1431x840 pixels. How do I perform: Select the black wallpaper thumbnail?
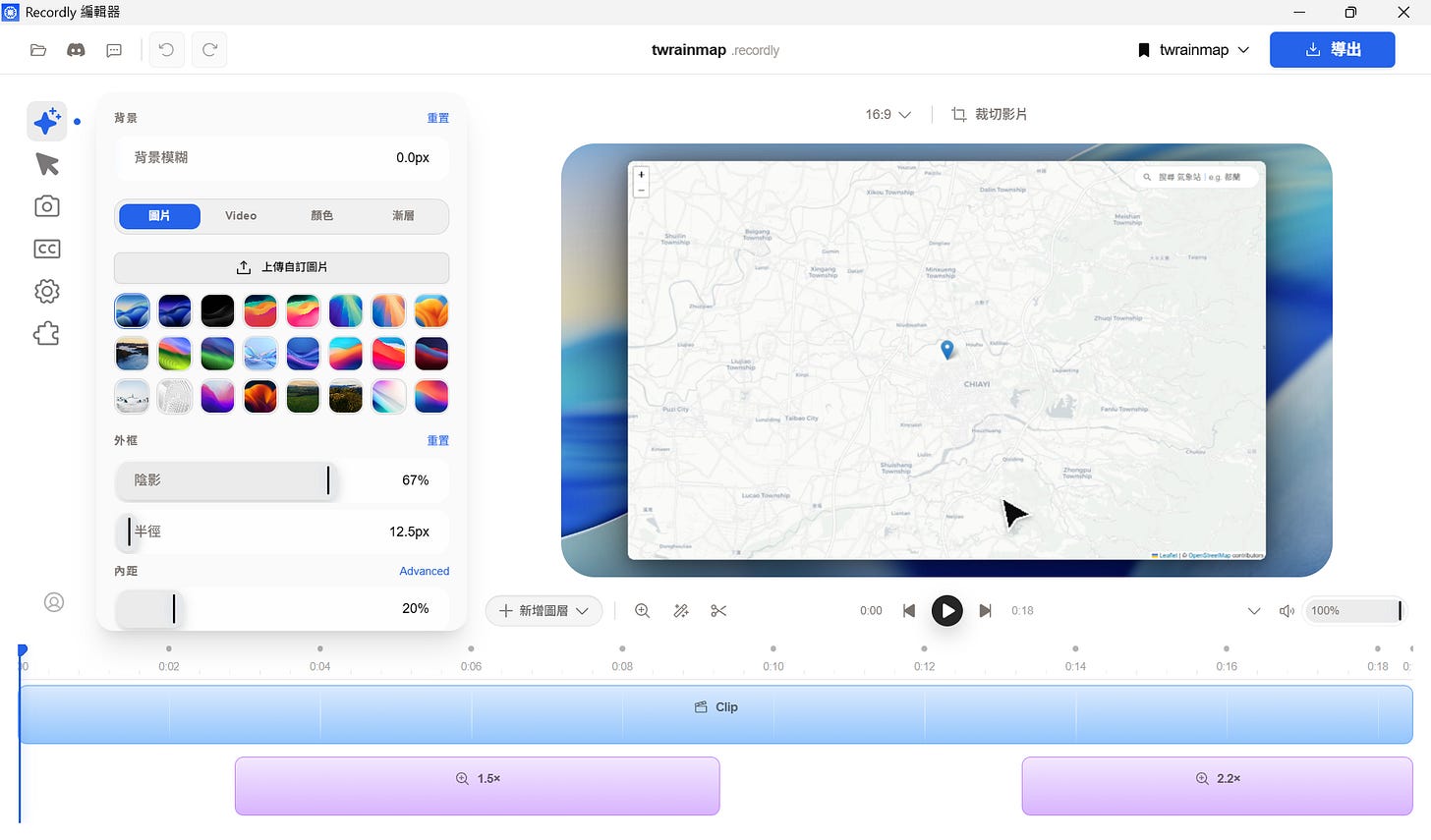[217, 311]
